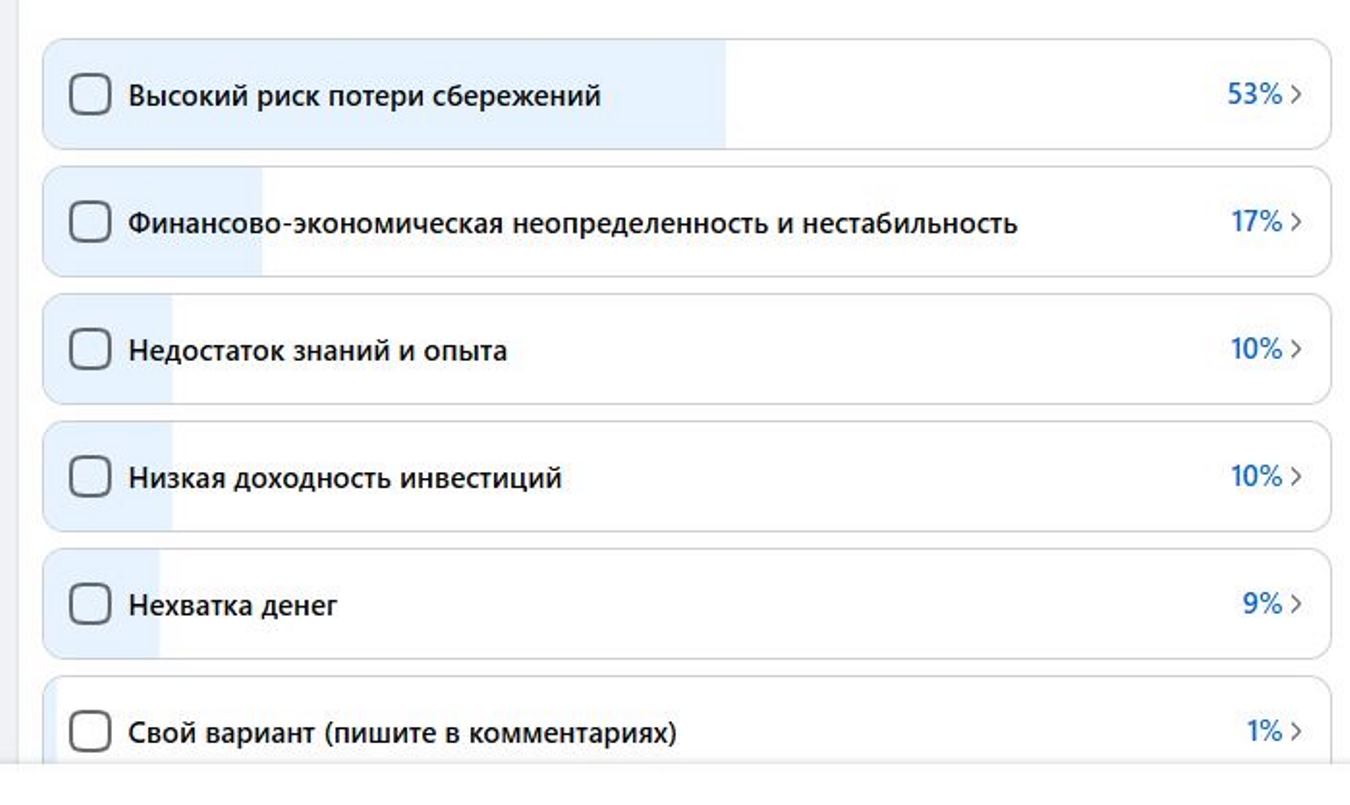Click the arrow on the Низкая доходность row

tap(1297, 477)
